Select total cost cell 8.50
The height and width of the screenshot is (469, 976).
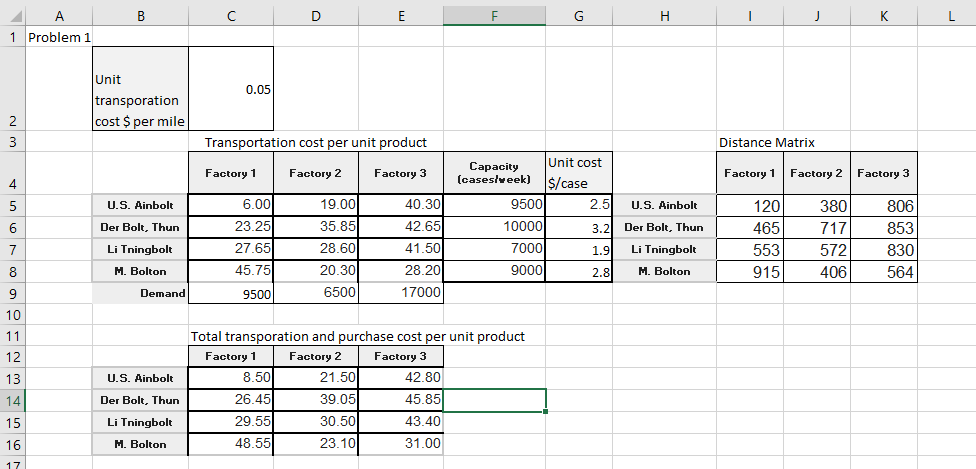click(231, 377)
